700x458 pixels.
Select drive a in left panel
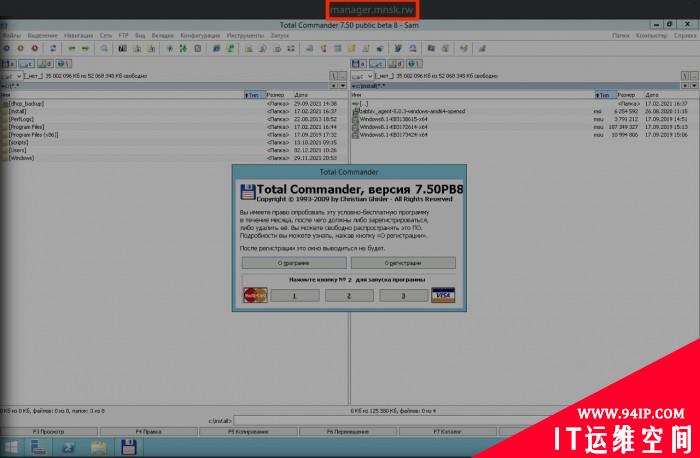click(8, 64)
